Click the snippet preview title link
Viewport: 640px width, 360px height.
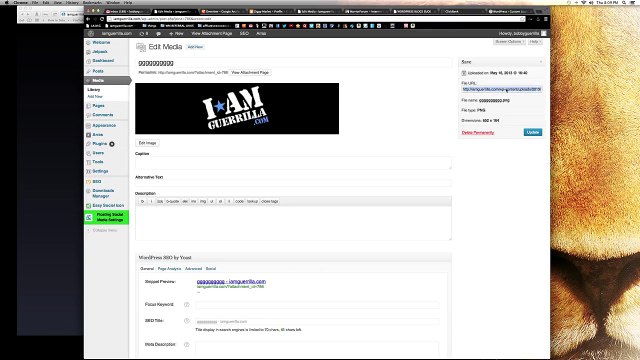pos(231,282)
